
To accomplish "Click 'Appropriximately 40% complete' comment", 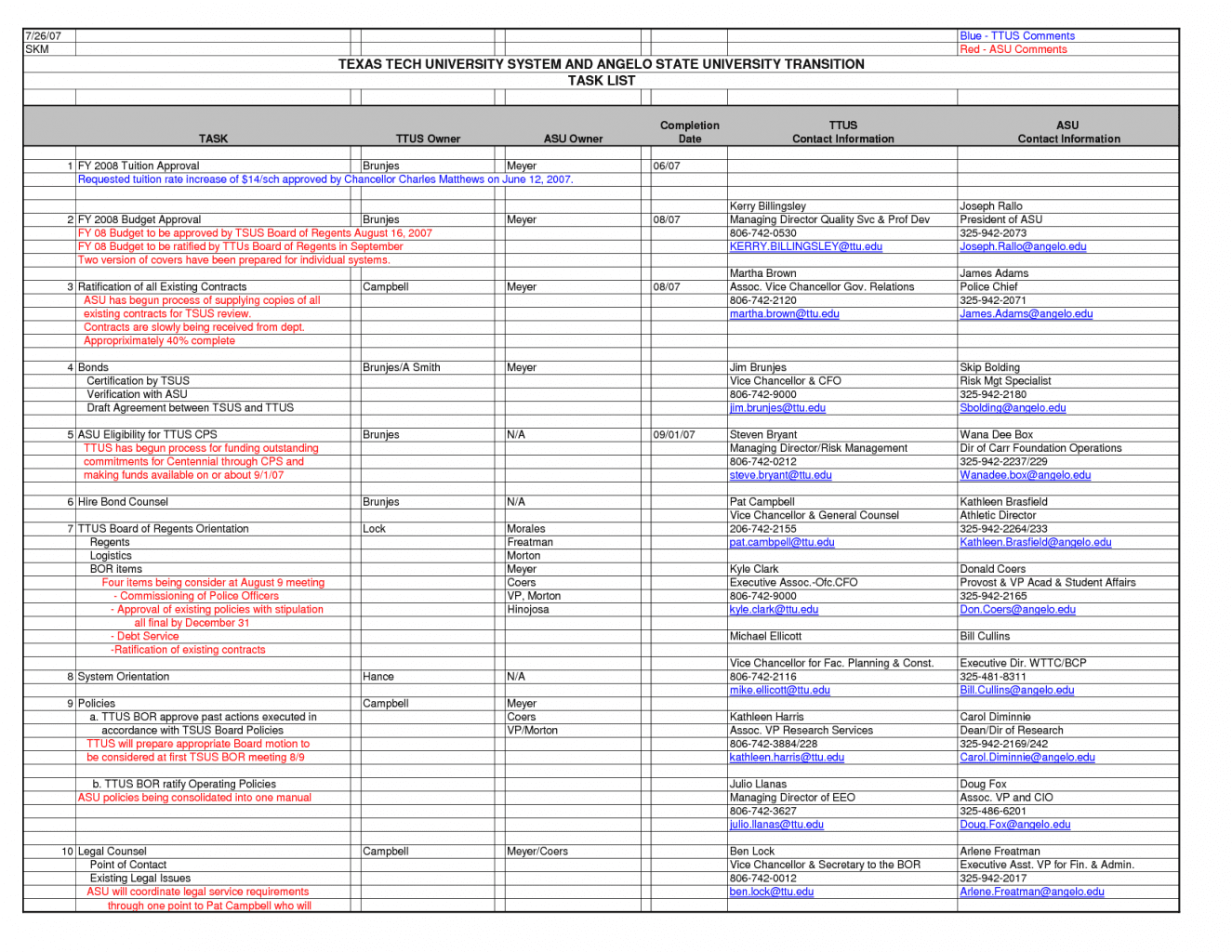I will tap(159, 341).
